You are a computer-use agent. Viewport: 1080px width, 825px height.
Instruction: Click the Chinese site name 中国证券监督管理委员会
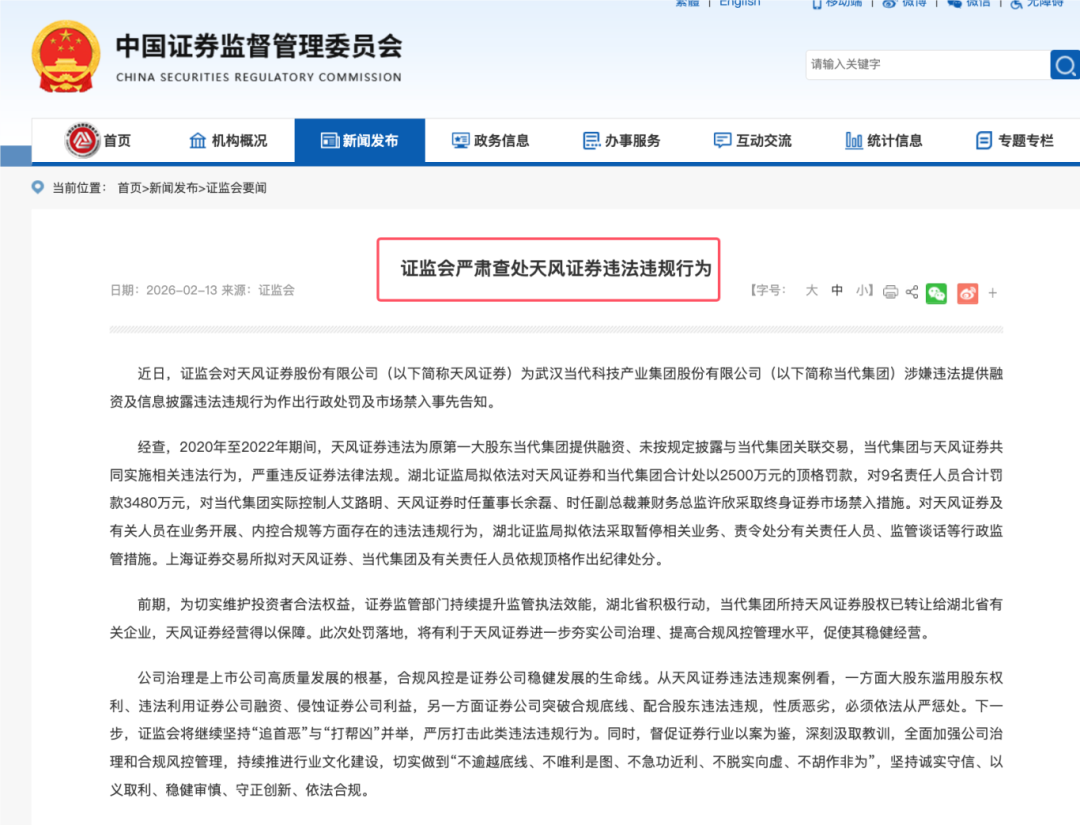pyautogui.click(x=259, y=46)
